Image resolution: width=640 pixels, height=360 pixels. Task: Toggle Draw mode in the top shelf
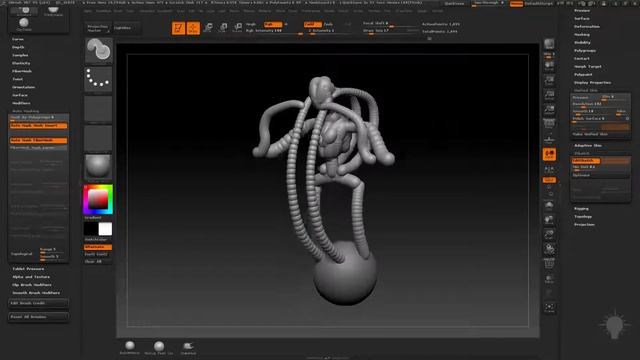click(x=193, y=28)
